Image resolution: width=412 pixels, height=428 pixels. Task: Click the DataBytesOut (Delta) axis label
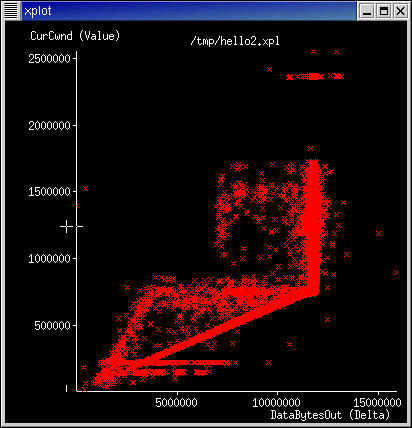330,415
